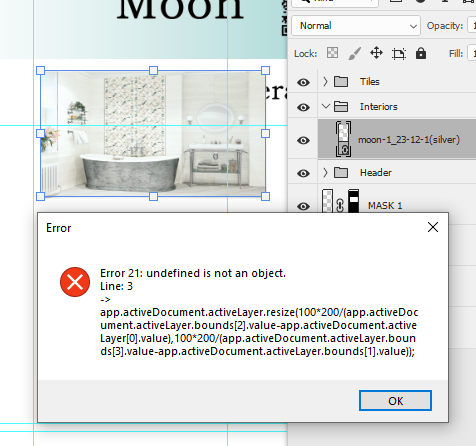
Task: Hide the Tiles group layer
Action: pos(303,82)
